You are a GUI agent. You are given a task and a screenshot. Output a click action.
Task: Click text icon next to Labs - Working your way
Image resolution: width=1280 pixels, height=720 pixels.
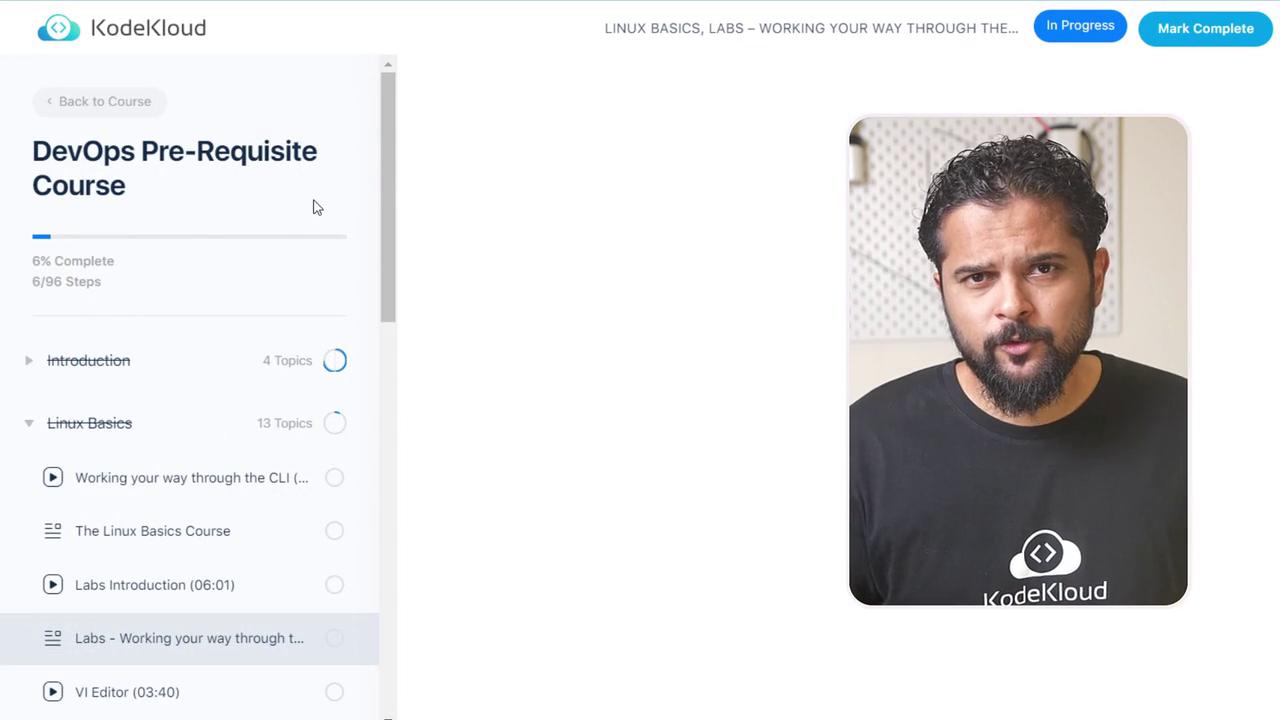(x=53, y=638)
